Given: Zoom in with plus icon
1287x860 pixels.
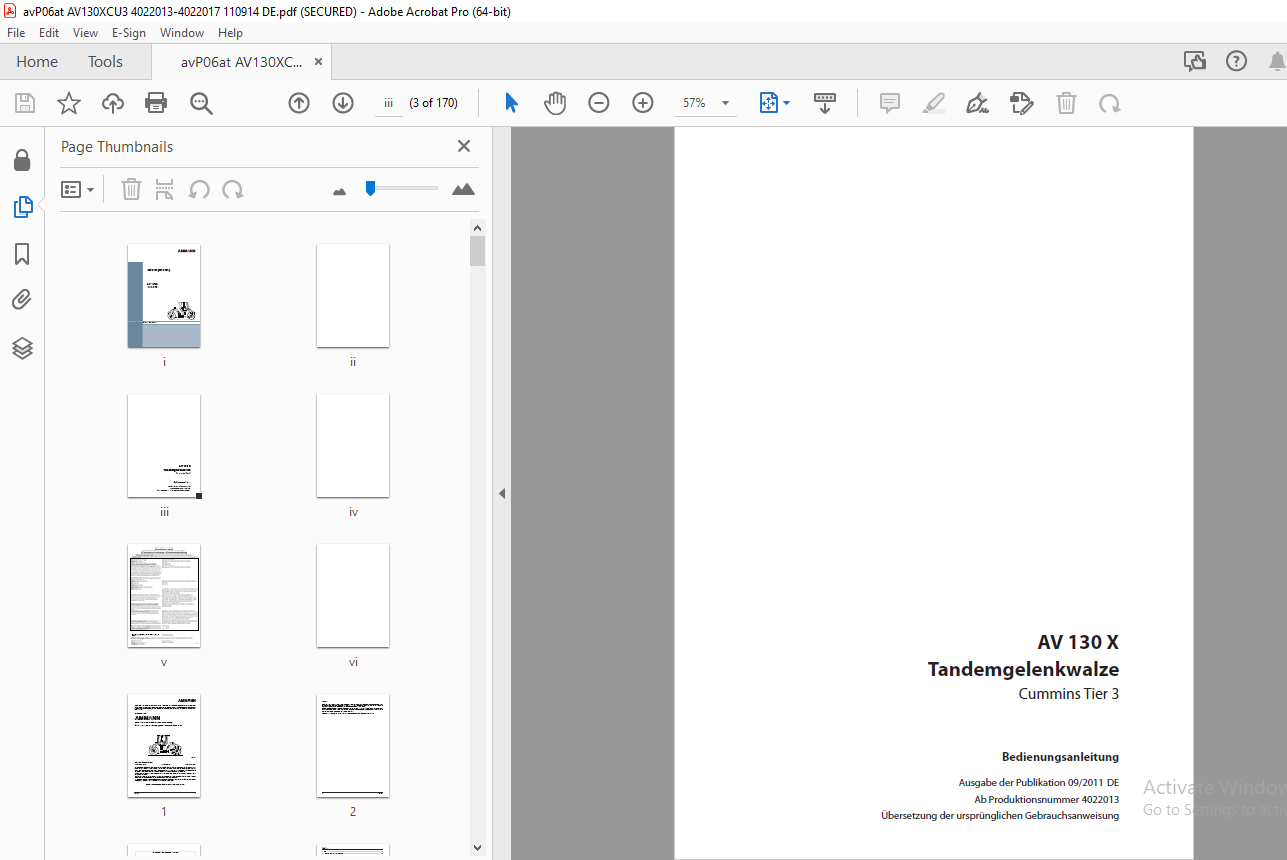Looking at the screenshot, I should coord(643,103).
